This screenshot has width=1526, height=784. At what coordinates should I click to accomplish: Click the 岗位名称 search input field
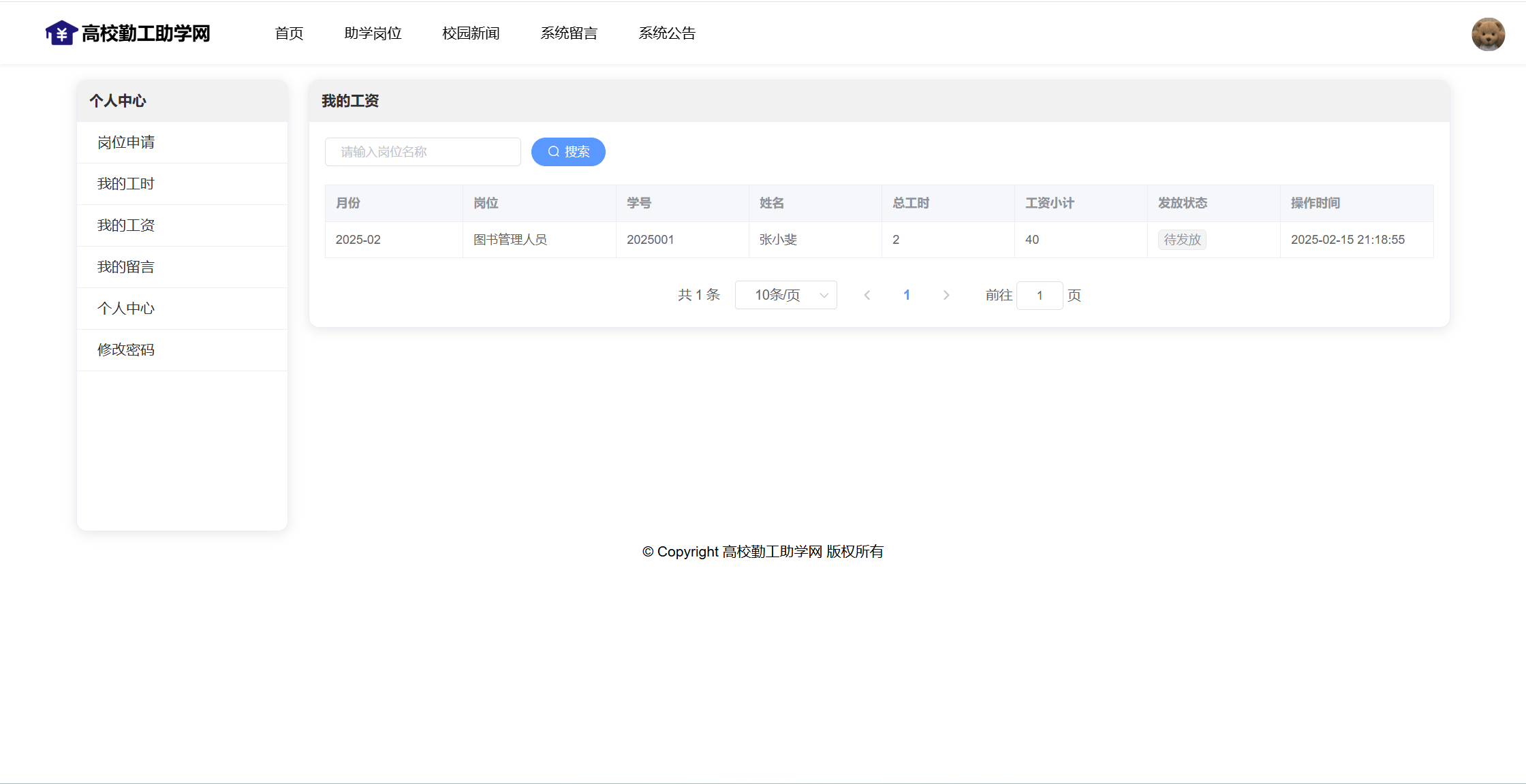pos(422,152)
